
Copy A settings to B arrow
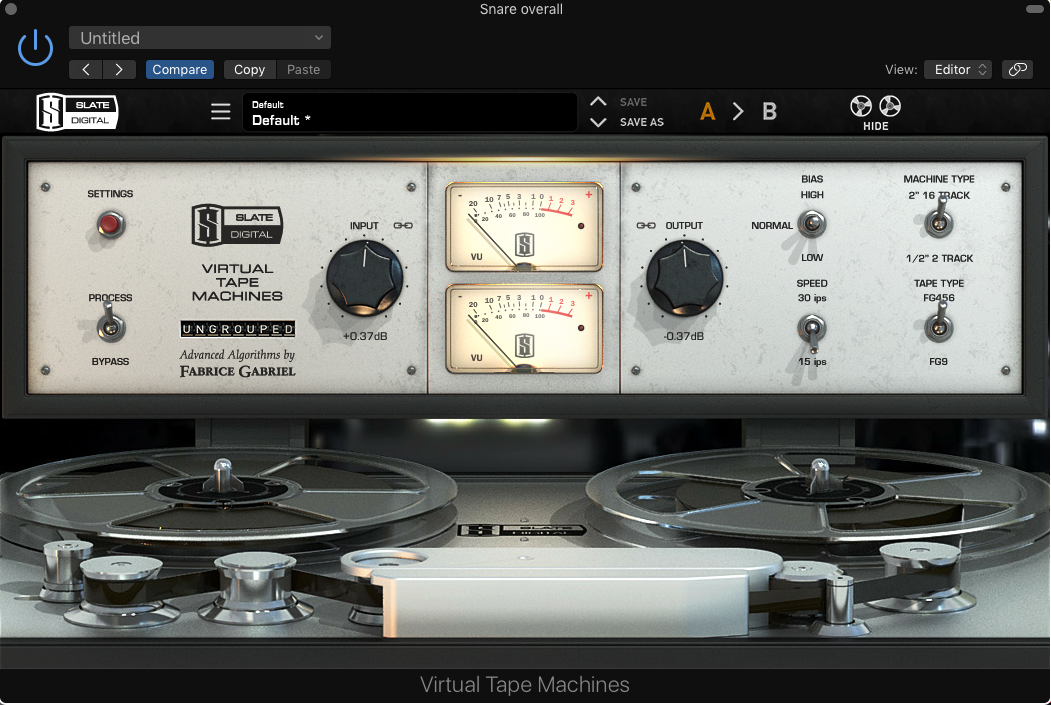coord(738,112)
